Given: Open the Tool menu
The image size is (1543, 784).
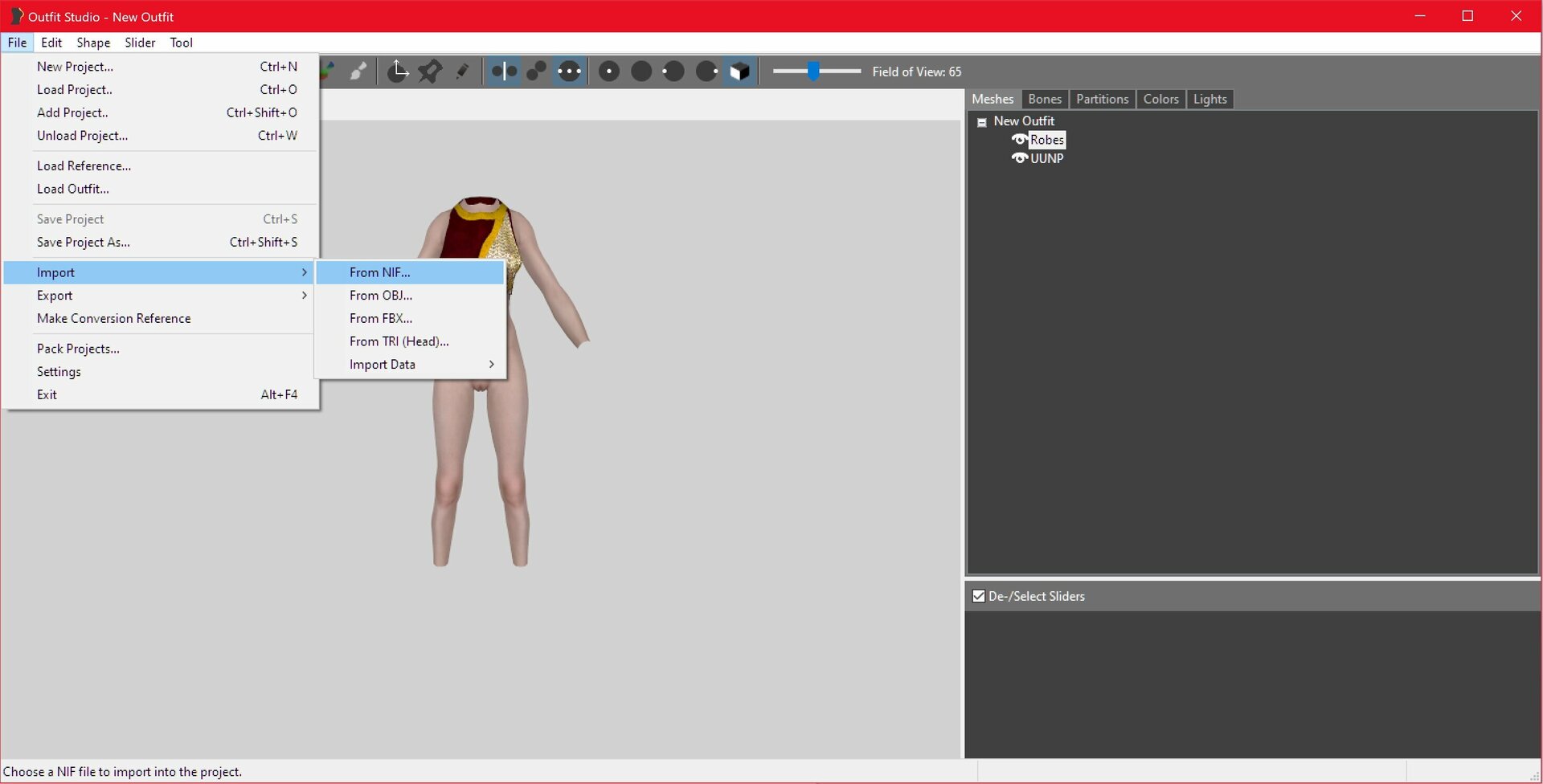Looking at the screenshot, I should click(181, 43).
